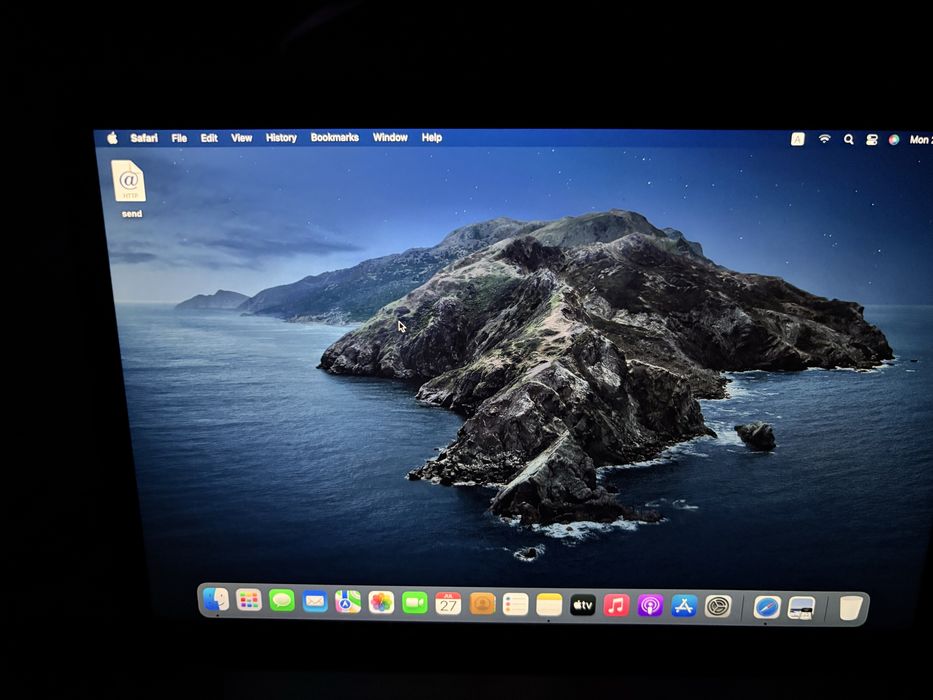Screen dimensions: 933x700
Task: Launch Messages from the Dock
Action: click(282, 601)
